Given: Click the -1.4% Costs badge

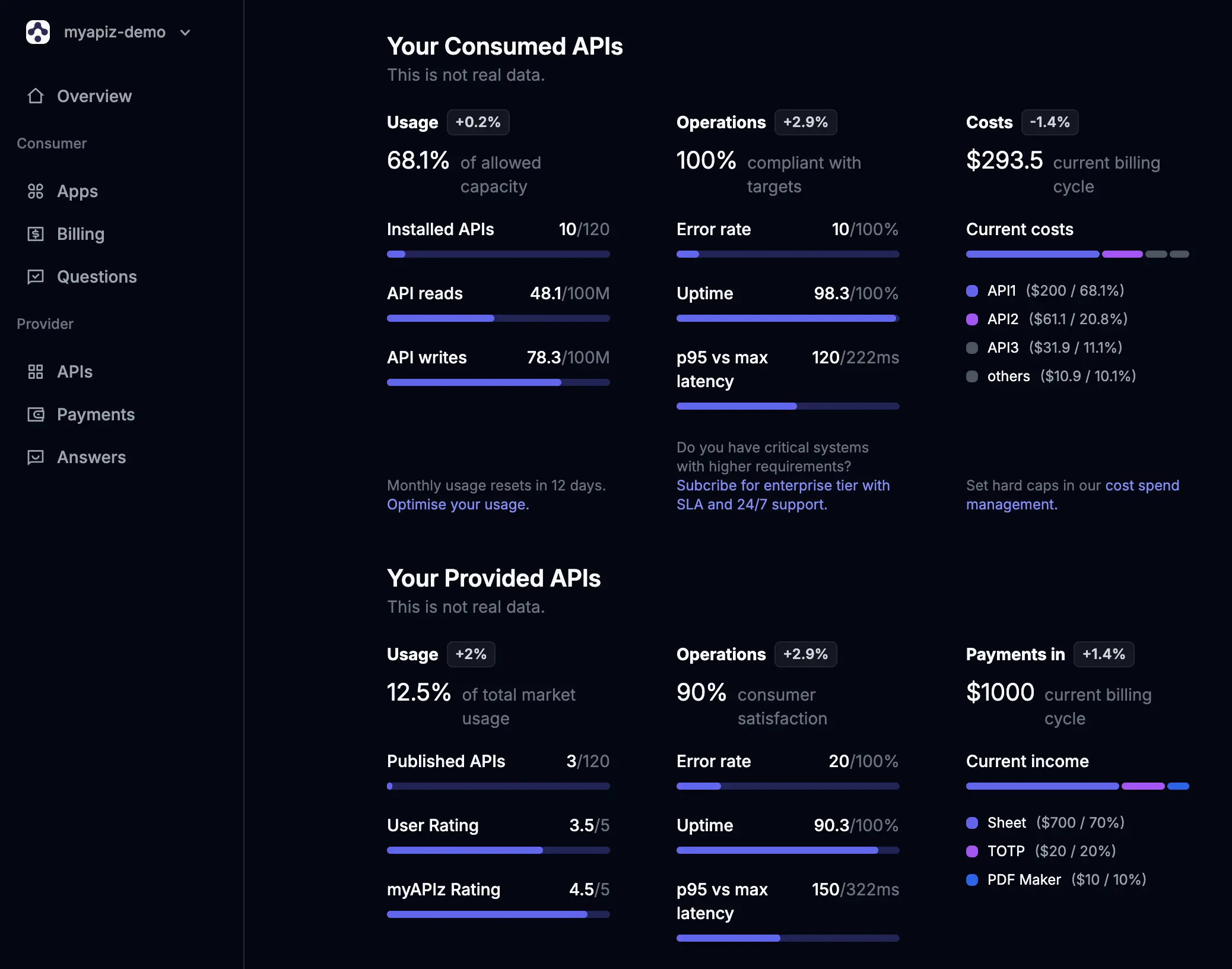Looking at the screenshot, I should pos(1050,122).
